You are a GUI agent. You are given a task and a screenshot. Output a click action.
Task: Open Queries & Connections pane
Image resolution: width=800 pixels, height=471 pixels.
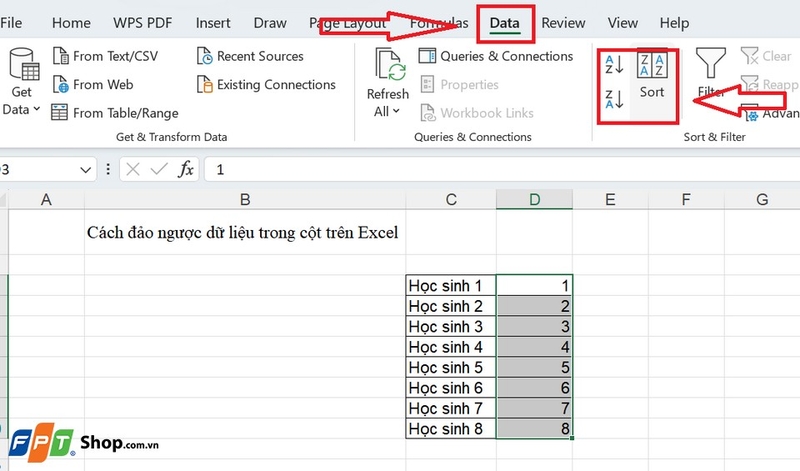coord(496,56)
